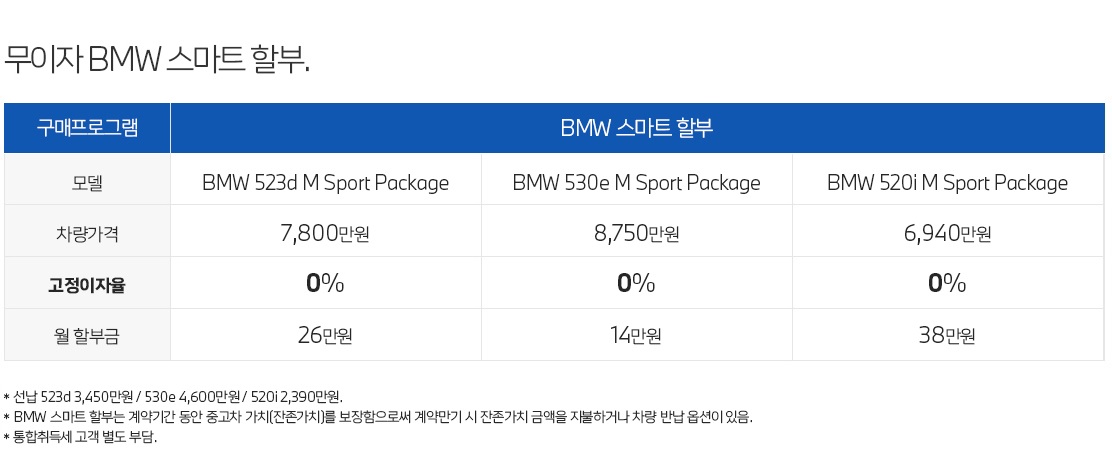Select the 구매프로그램 header cell
The image size is (1112, 476).
pyautogui.click(x=87, y=128)
